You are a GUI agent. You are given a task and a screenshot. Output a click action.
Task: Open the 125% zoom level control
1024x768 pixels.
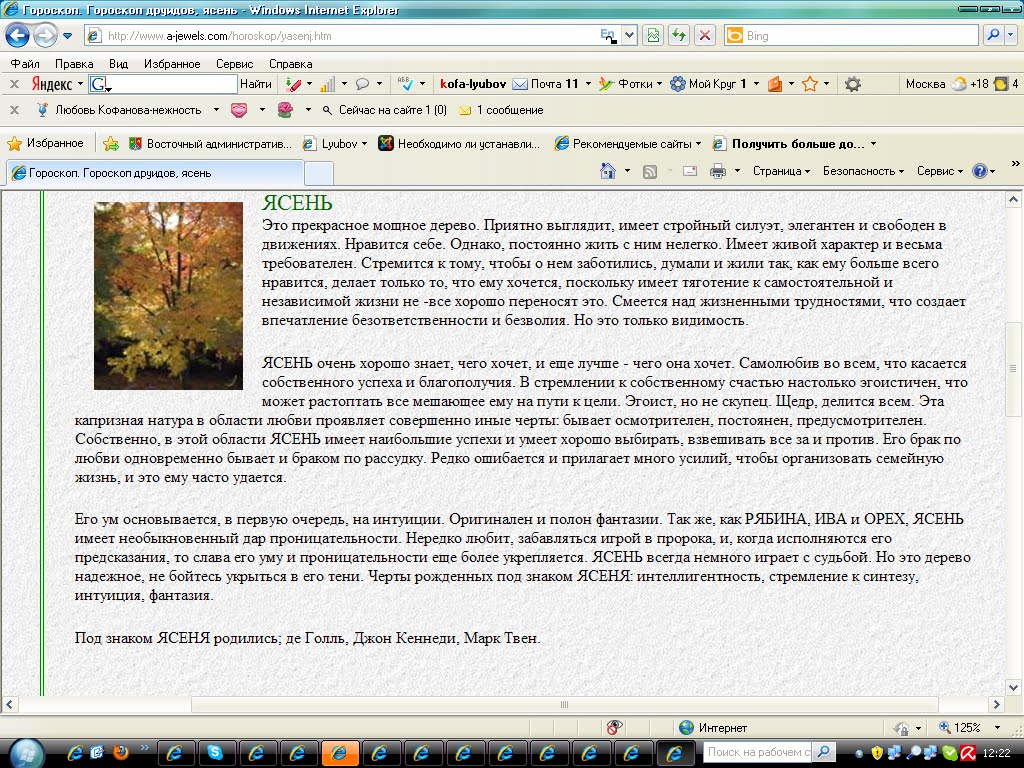[x=969, y=728]
